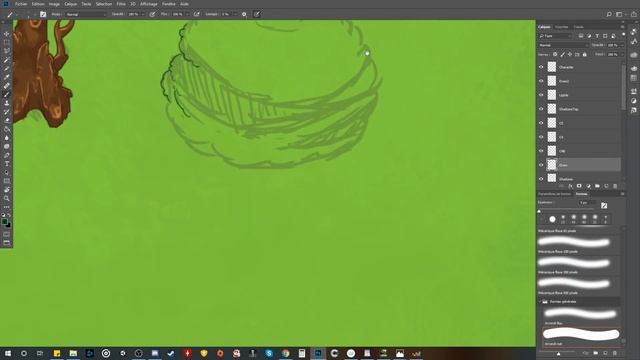Image resolution: width=640 pixels, height=360 pixels.
Task: Select the Hand tool
Action: (7, 189)
